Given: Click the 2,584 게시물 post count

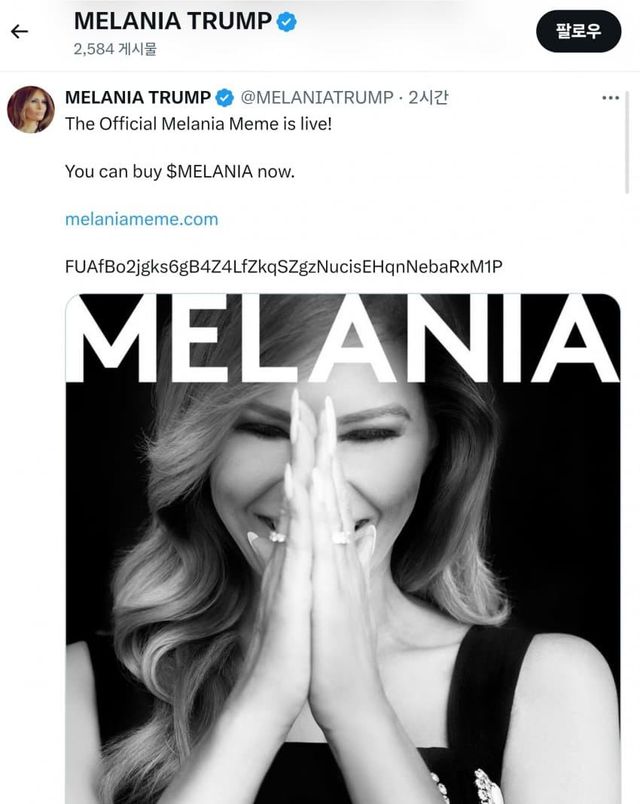Looking at the screenshot, I should (x=114, y=48).
